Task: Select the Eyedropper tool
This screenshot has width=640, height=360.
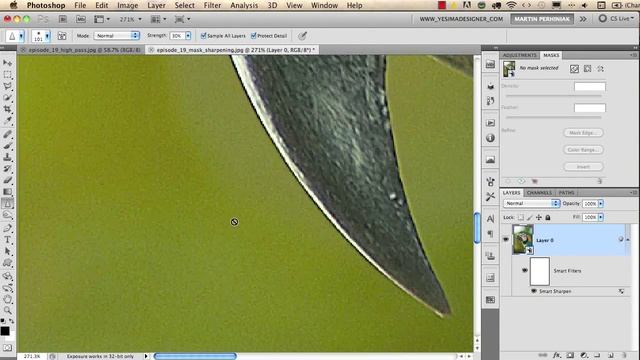Action: pyautogui.click(x=7, y=120)
